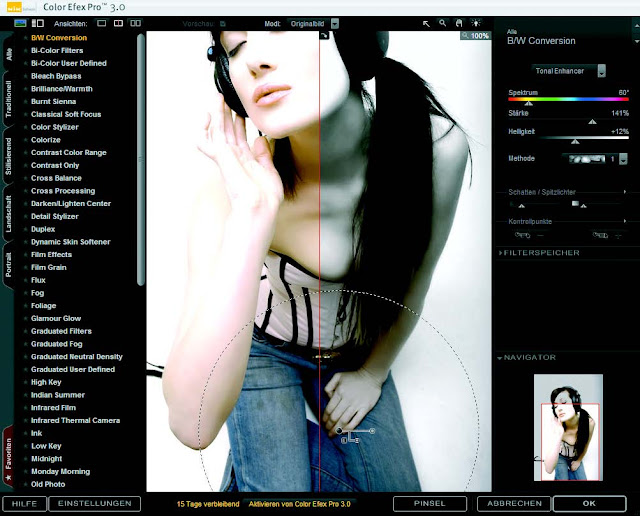Click the Stärke slider handle
The height and width of the screenshot is (516, 640).
tap(592, 122)
